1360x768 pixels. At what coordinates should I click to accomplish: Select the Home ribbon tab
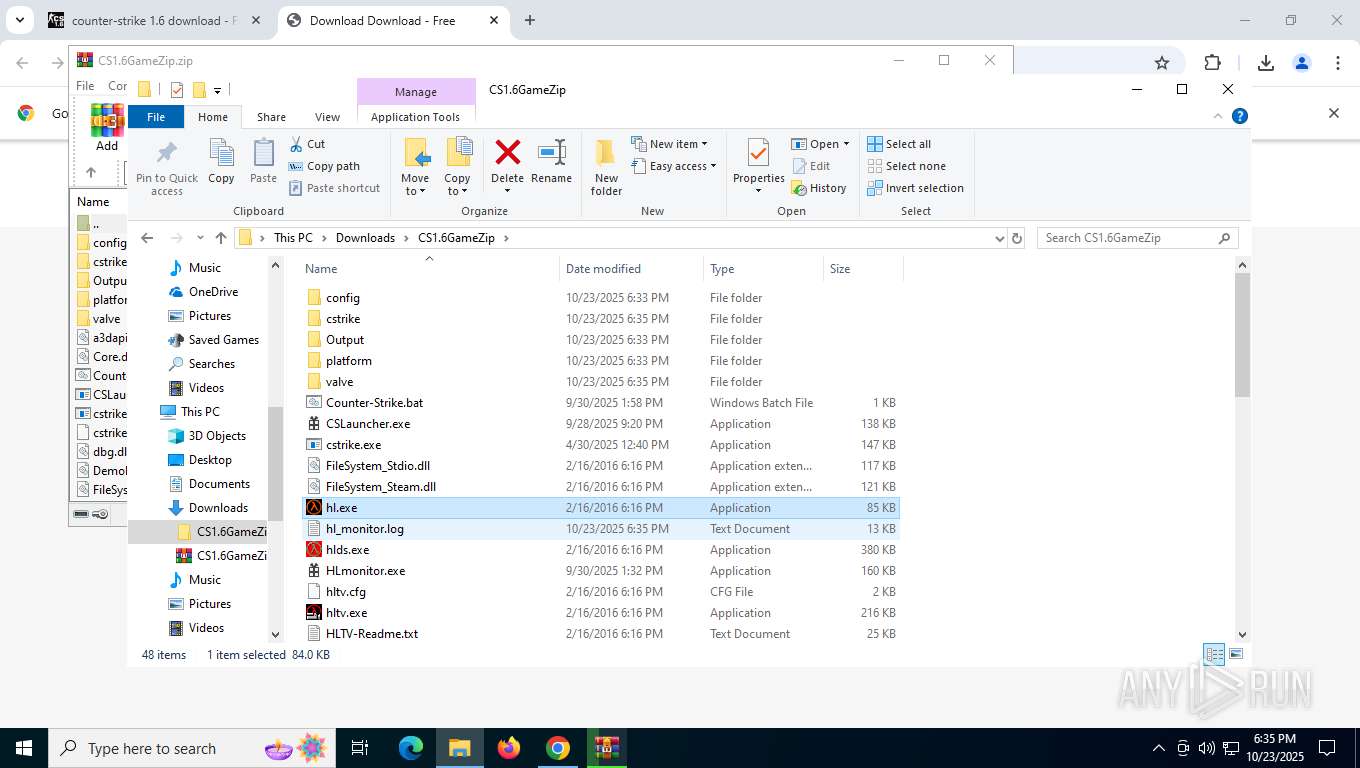tap(213, 117)
